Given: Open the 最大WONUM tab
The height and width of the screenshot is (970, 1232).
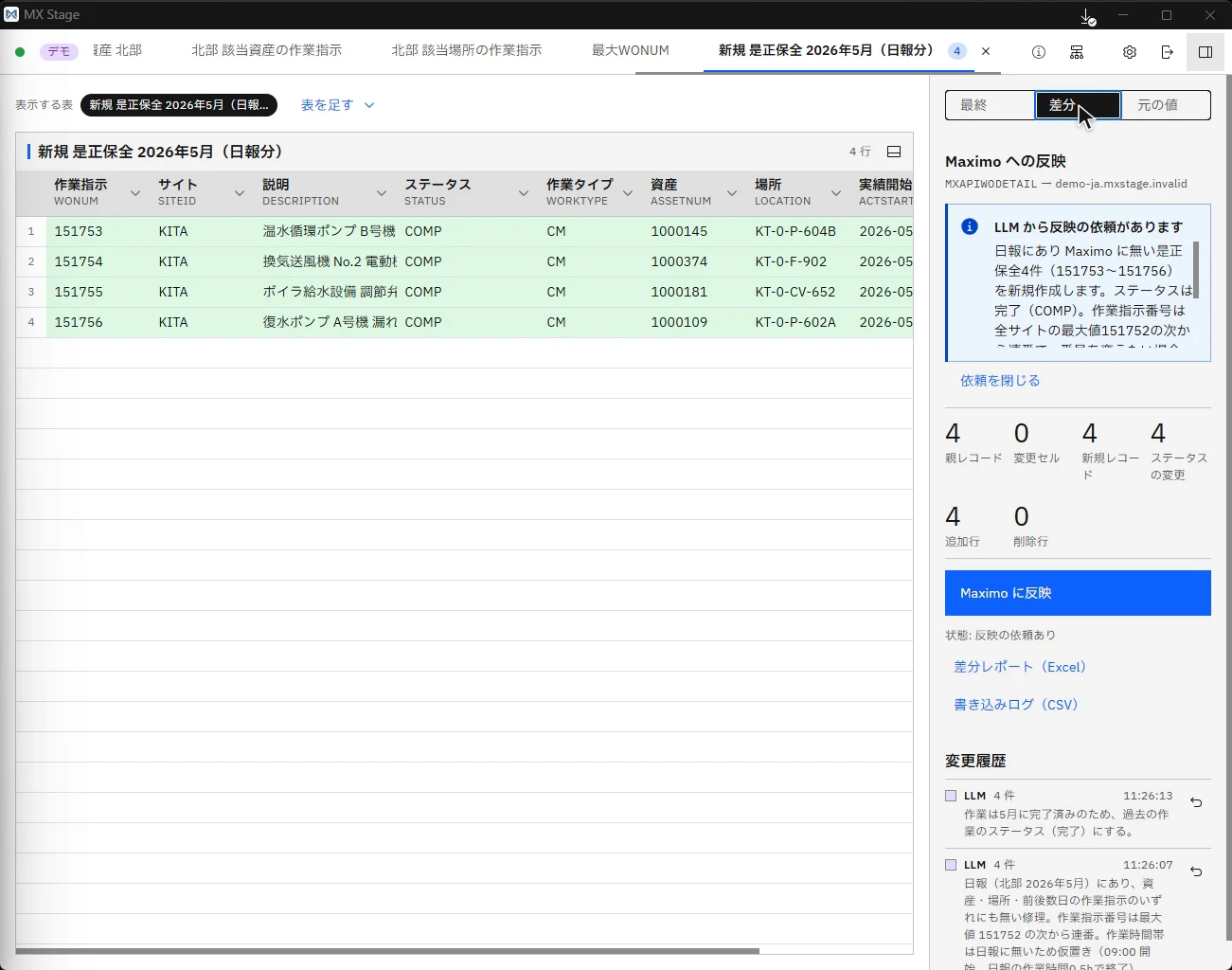Looking at the screenshot, I should point(631,50).
